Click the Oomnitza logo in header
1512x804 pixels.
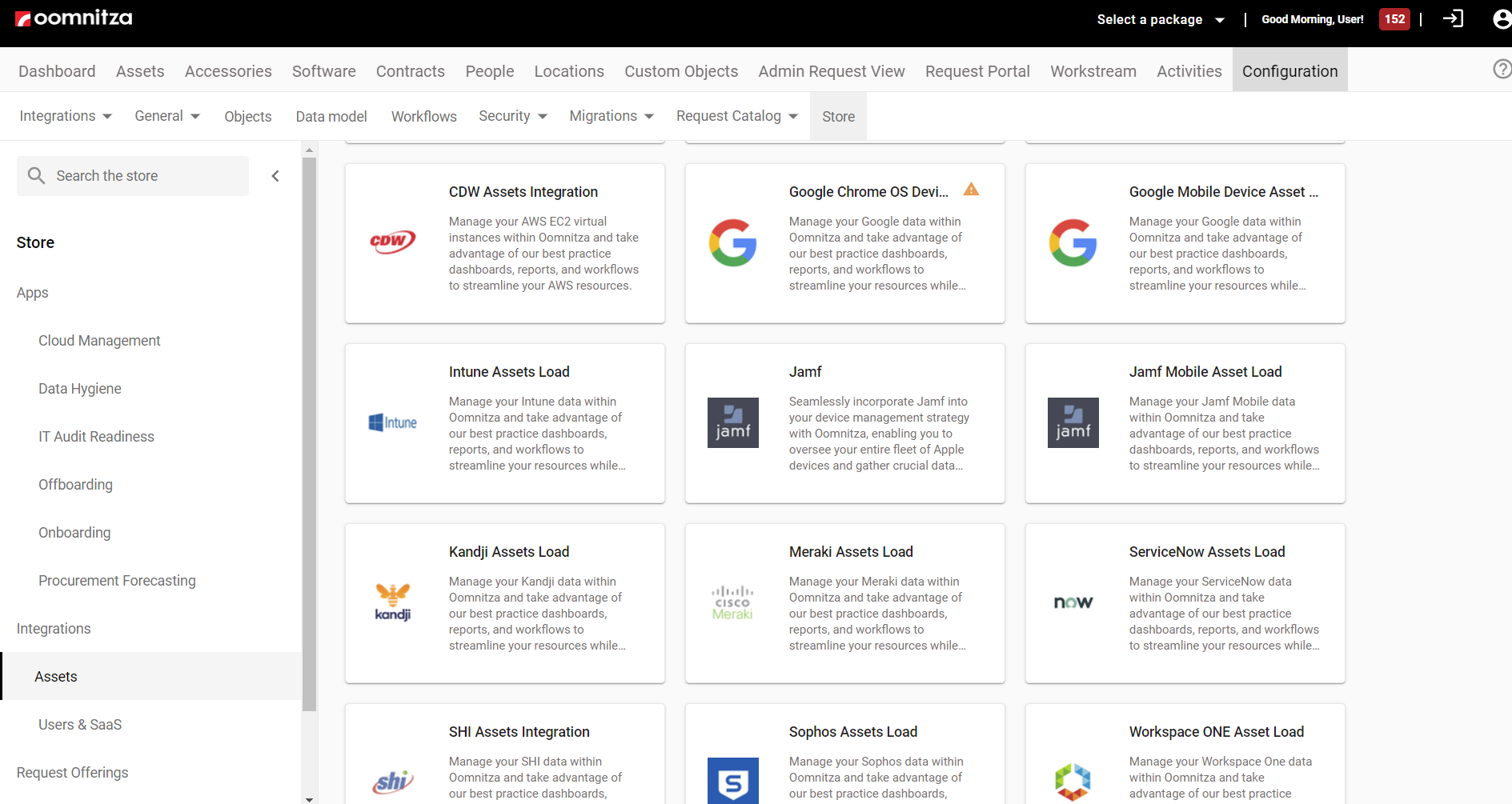pyautogui.click(x=74, y=18)
